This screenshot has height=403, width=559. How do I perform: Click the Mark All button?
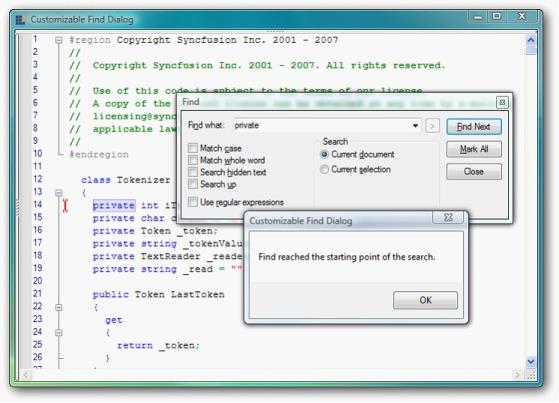pyautogui.click(x=474, y=149)
